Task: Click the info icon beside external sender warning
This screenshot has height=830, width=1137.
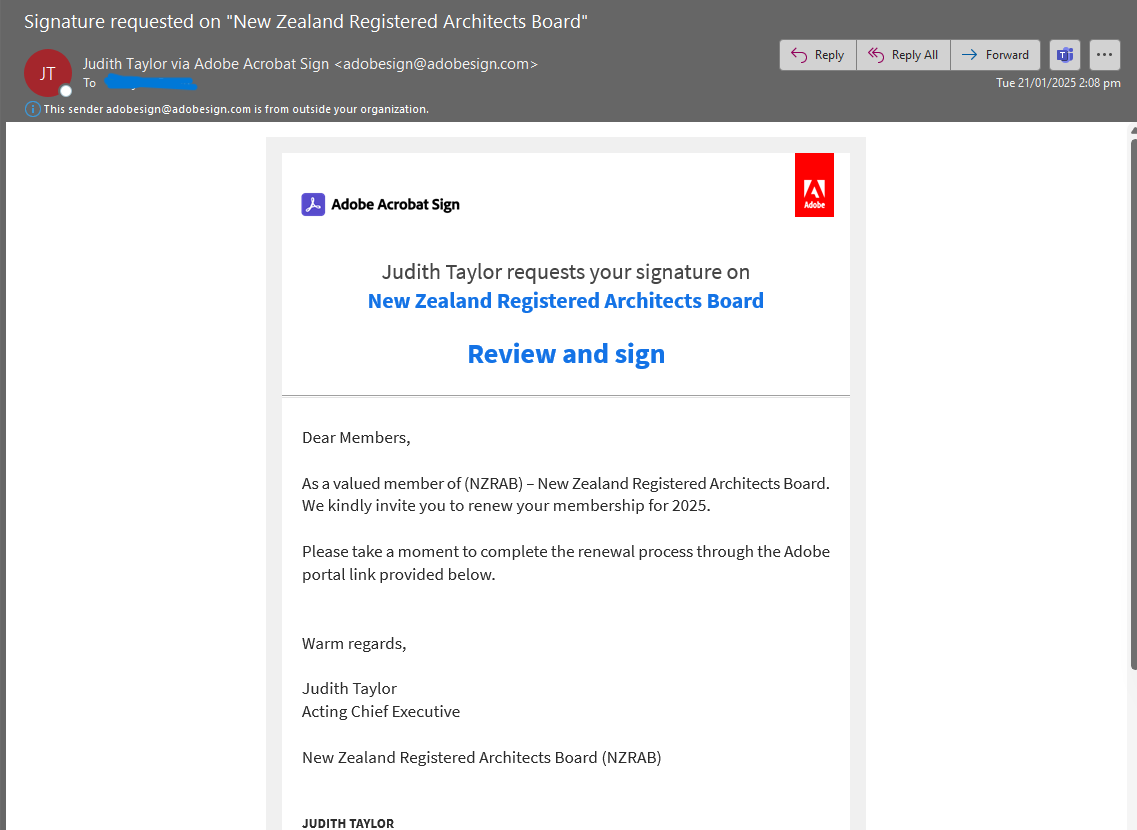Action: click(x=33, y=109)
